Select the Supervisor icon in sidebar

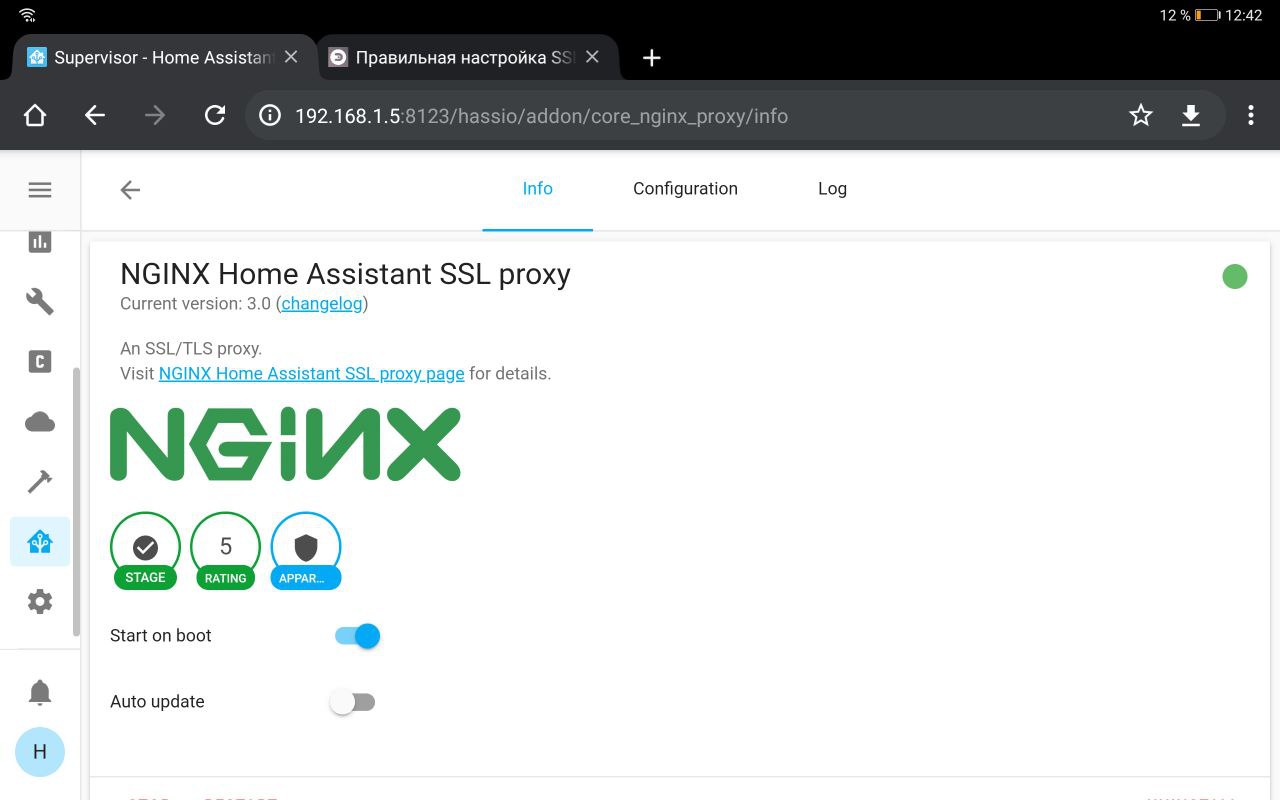tap(40, 542)
